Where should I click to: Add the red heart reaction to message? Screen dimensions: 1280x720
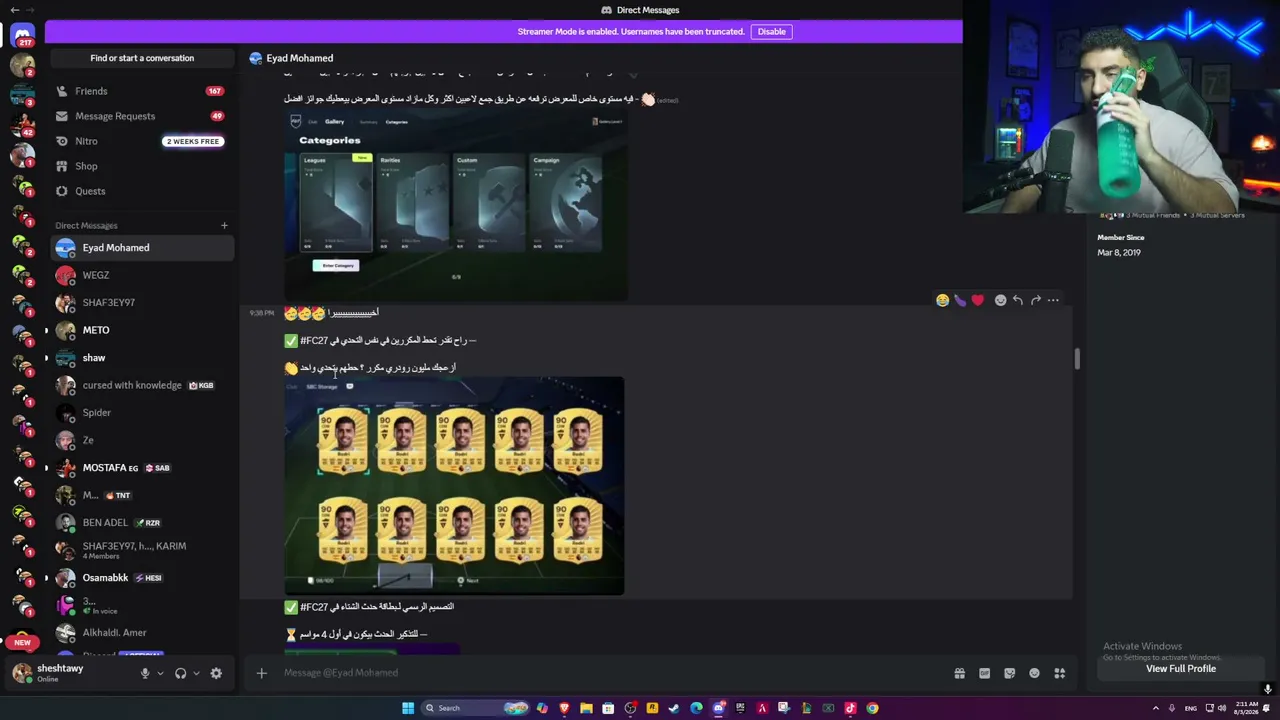[x=978, y=300]
